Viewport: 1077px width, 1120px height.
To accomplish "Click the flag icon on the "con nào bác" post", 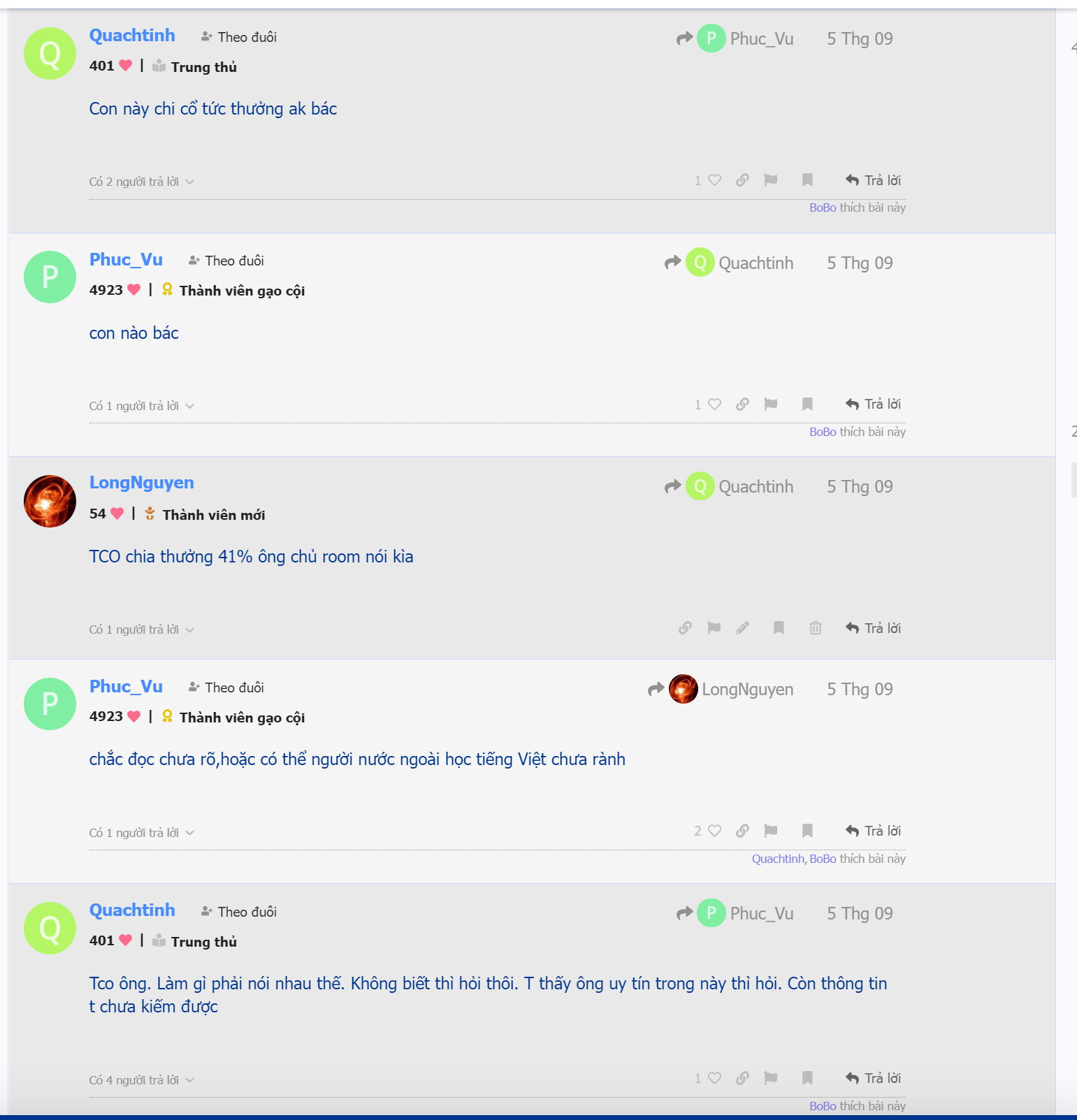I will (771, 405).
